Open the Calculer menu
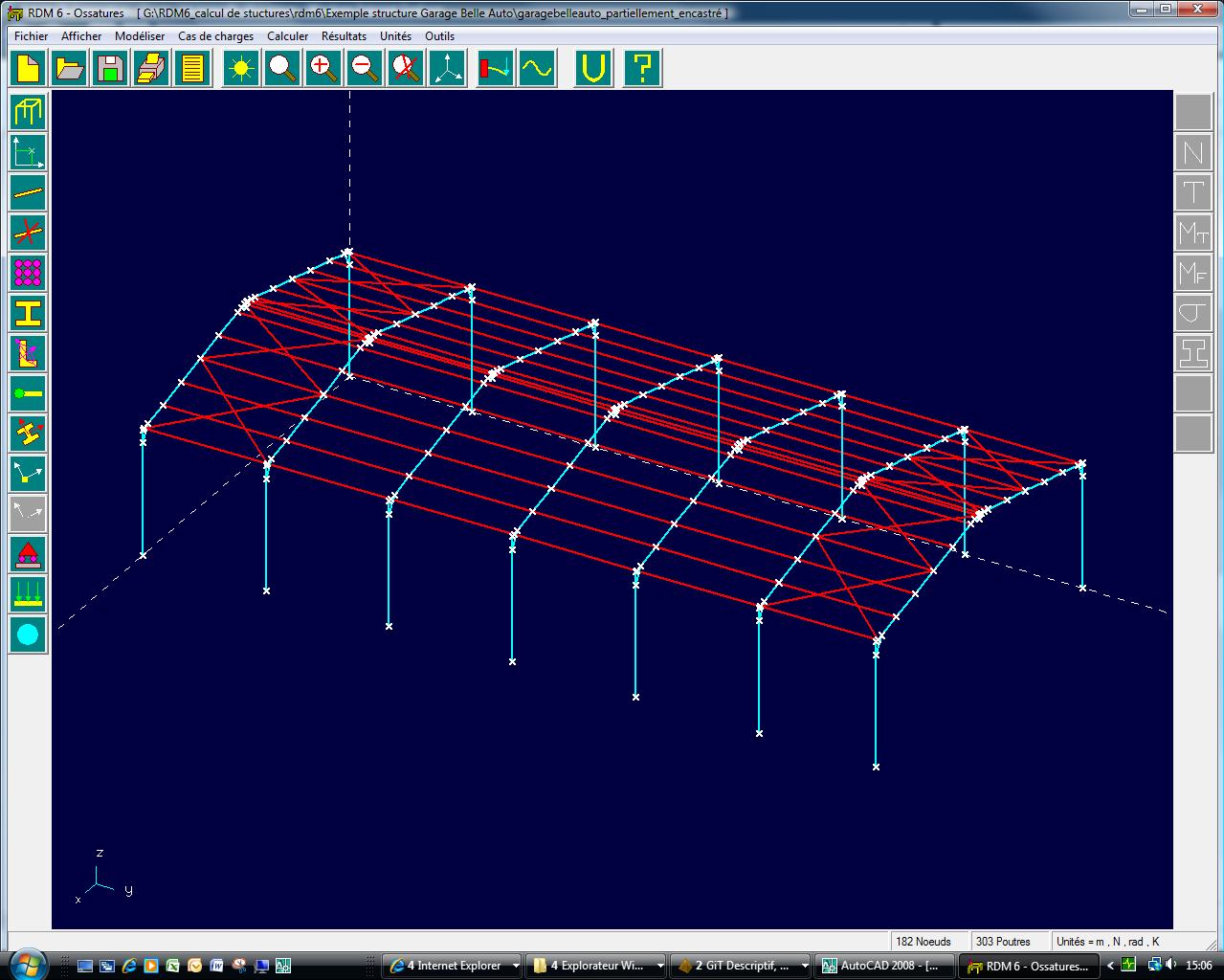 click(288, 36)
